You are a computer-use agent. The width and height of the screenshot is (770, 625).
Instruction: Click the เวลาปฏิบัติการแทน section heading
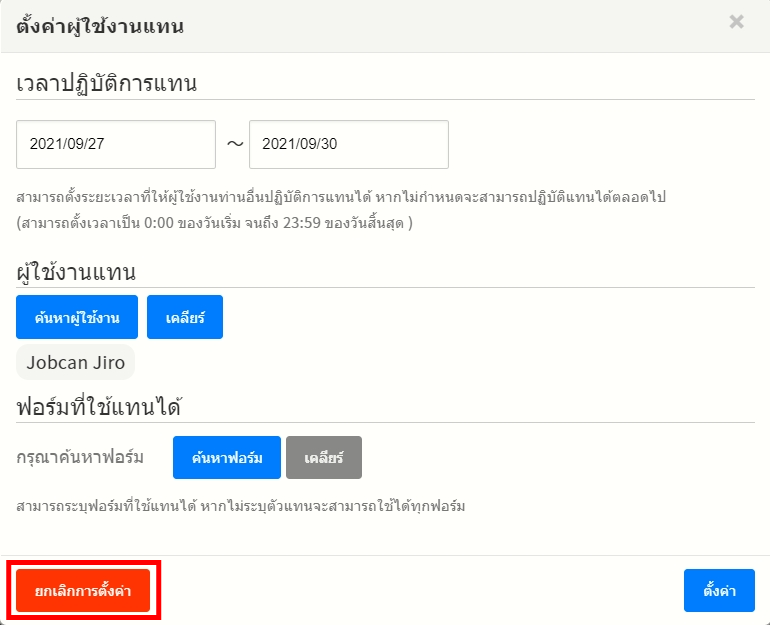106,83
